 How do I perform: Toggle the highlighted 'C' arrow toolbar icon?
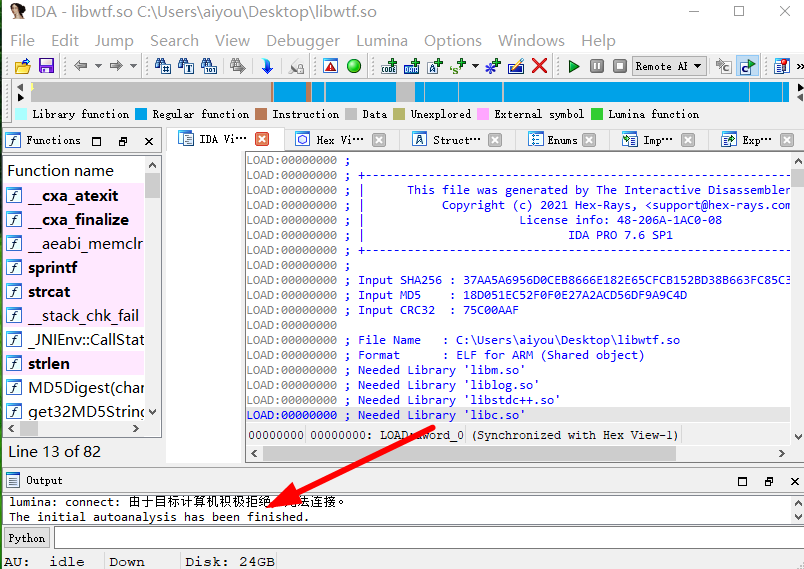(x=747, y=66)
